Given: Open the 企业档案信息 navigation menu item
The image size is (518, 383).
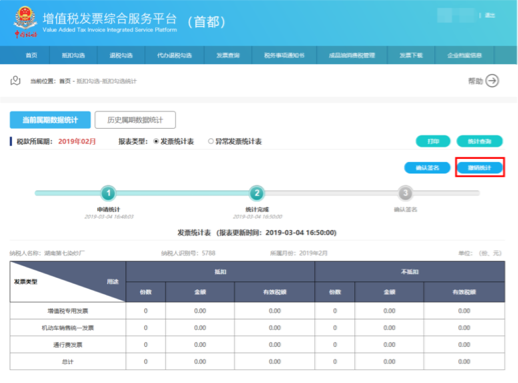Looking at the screenshot, I should point(465,55).
